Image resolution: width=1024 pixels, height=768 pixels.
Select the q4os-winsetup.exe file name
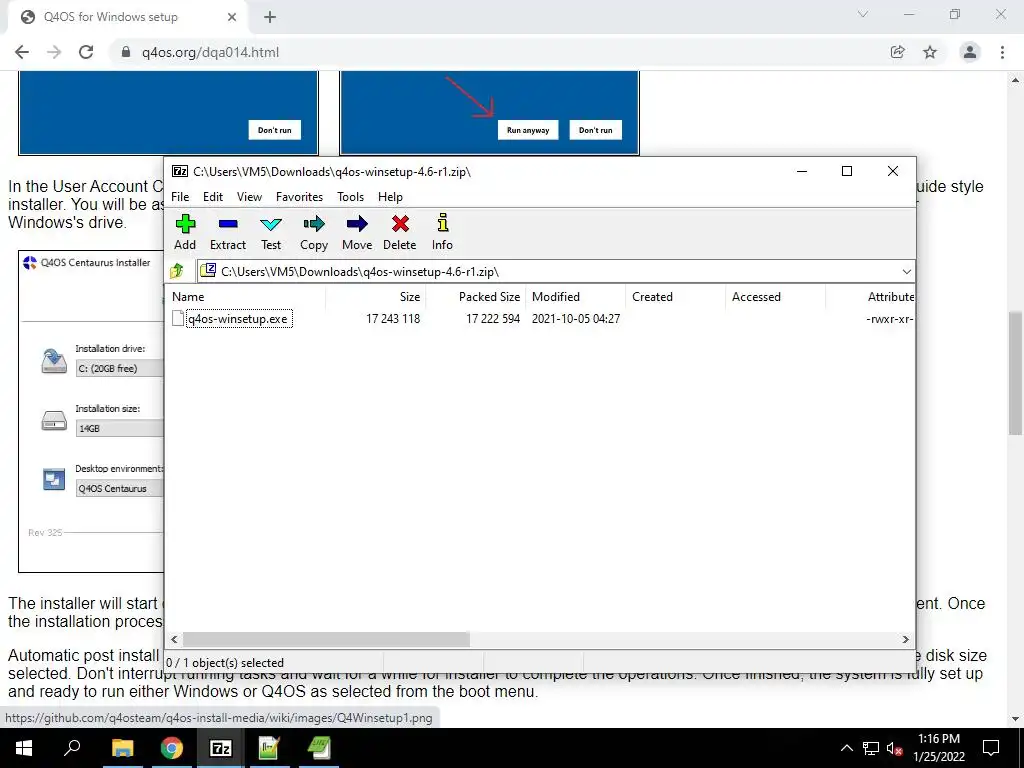pyautogui.click(x=238, y=319)
